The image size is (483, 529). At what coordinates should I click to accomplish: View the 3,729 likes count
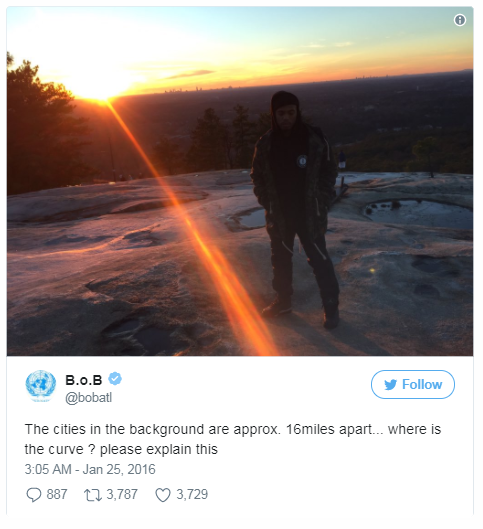[x=192, y=495]
